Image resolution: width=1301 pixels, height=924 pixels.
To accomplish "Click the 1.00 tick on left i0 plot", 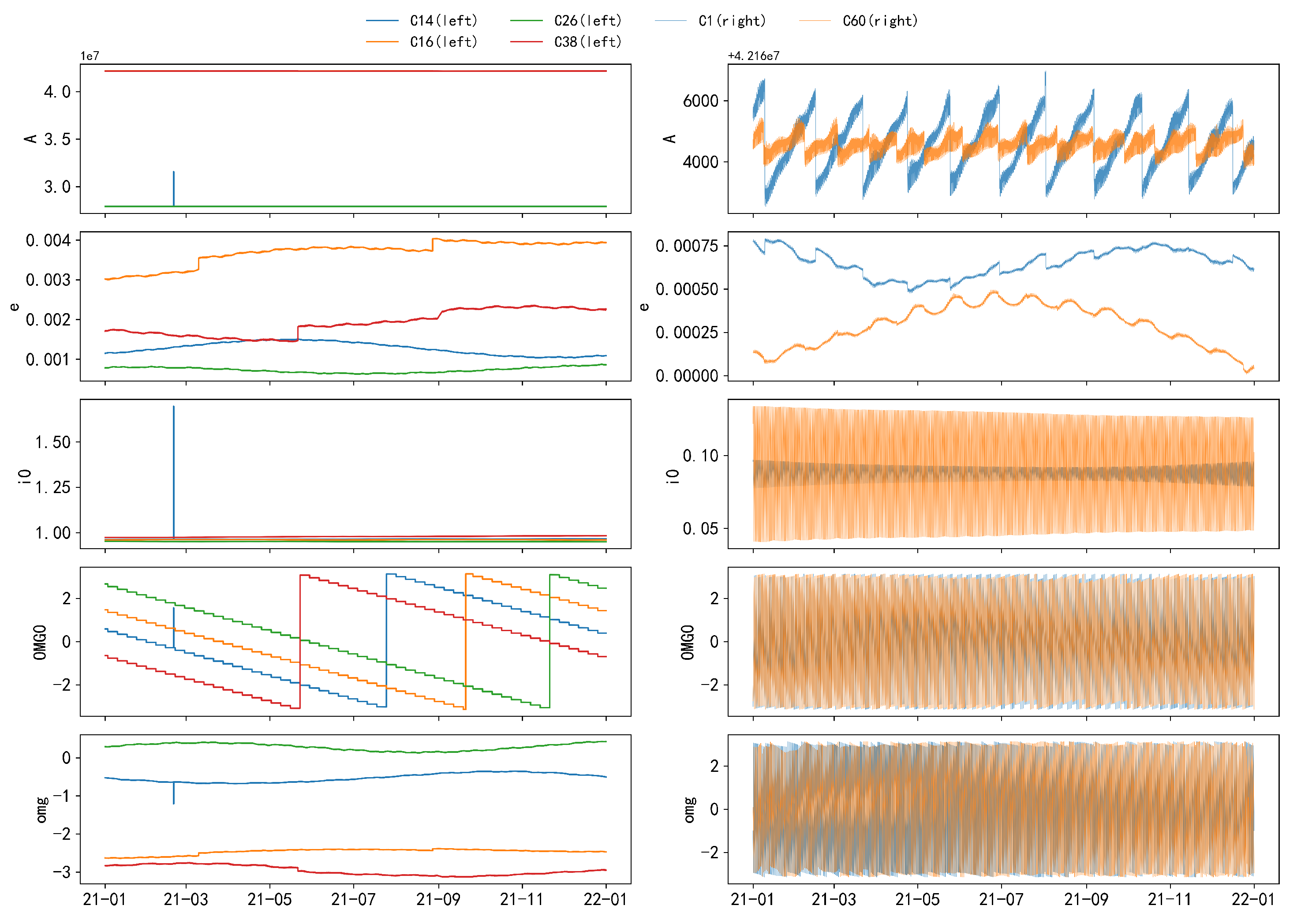I will pyautogui.click(x=53, y=533).
